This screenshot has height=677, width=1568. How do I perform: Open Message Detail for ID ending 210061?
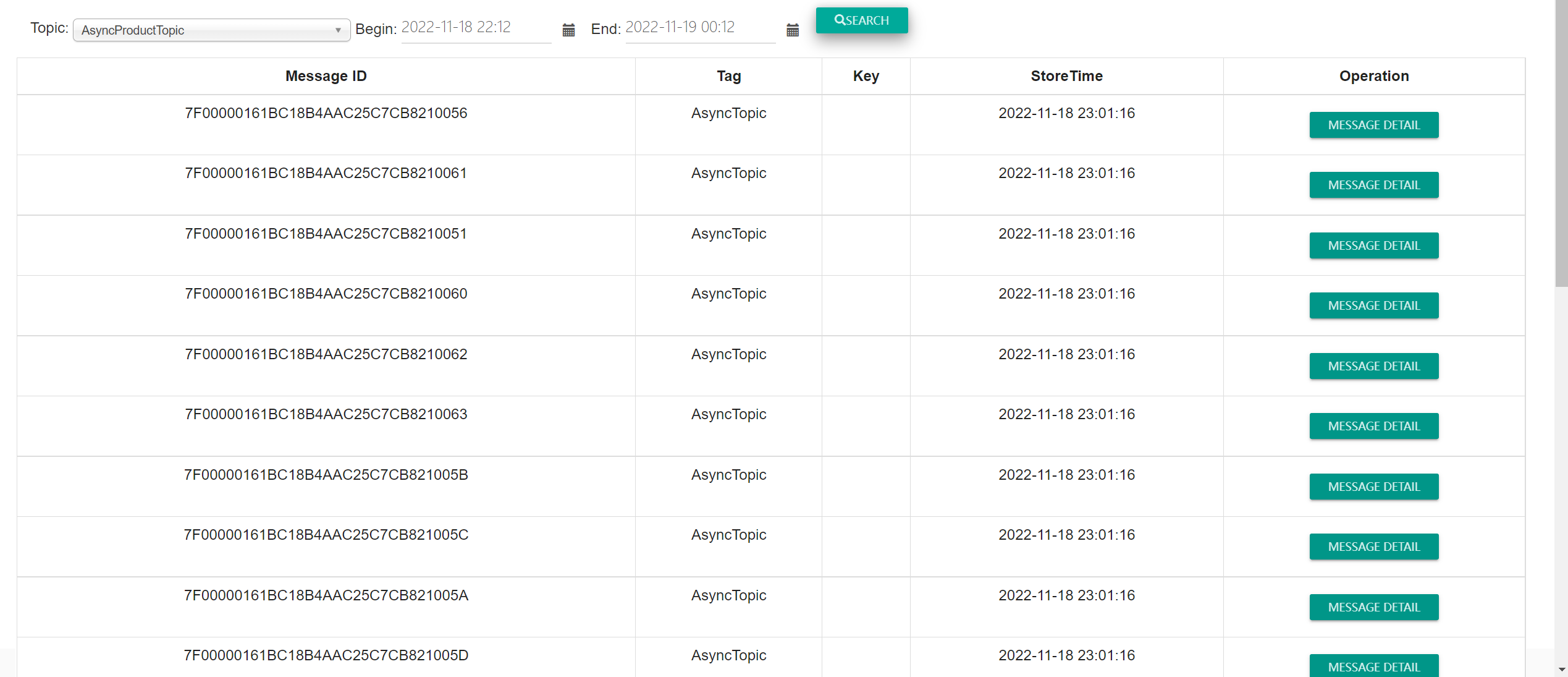click(1373, 185)
